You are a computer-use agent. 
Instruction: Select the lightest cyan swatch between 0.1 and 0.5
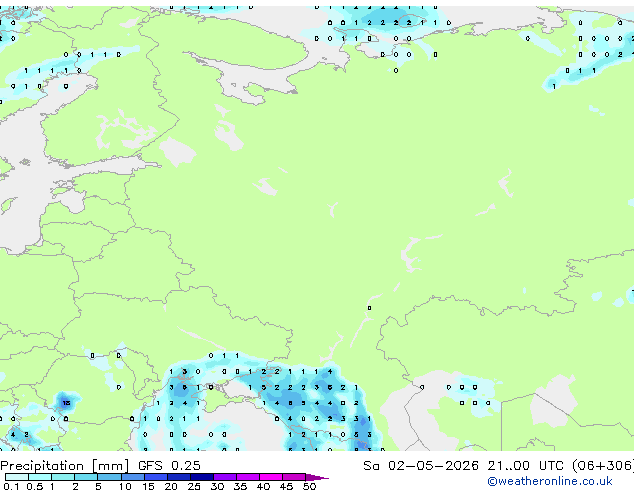click(x=17, y=477)
